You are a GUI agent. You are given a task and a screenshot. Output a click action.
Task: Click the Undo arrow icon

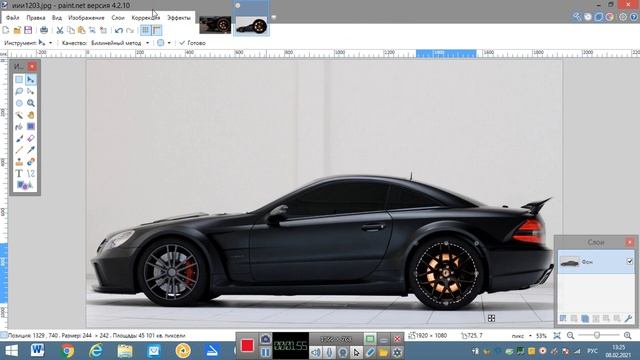[119, 30]
